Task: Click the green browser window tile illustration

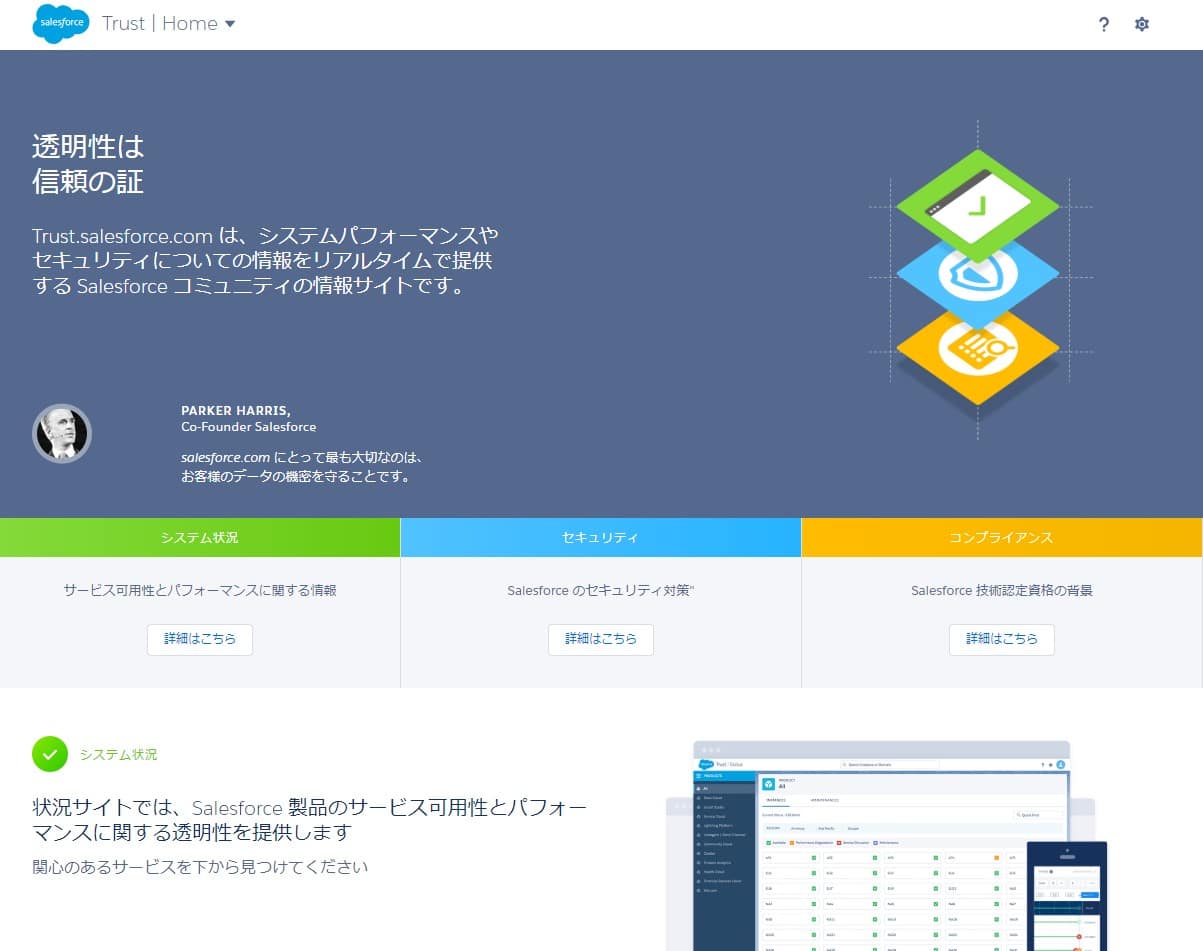Action: click(x=976, y=204)
